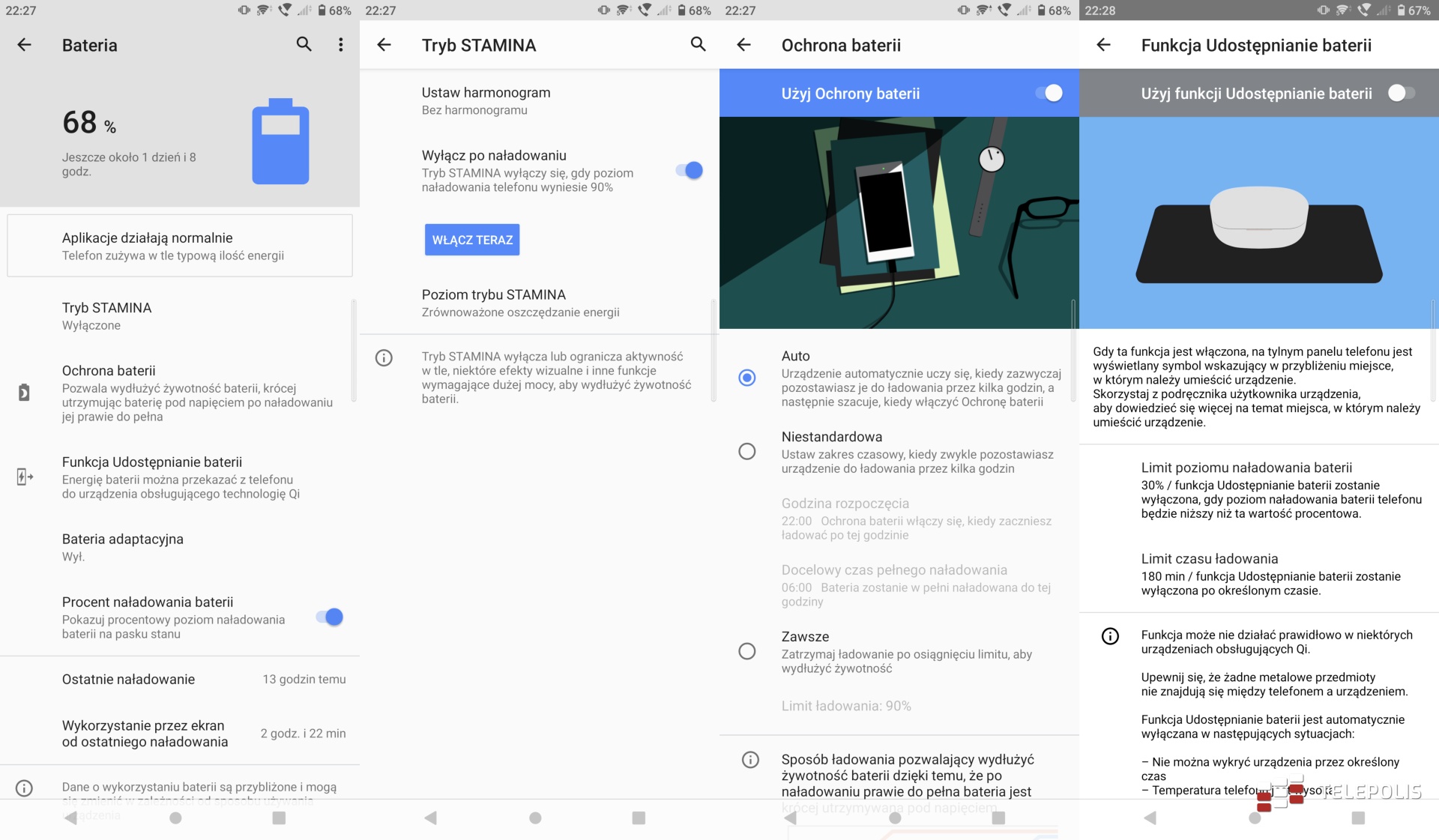The height and width of the screenshot is (840, 1439).
Task: Tap Funkcja Udostępnianie baterii list icon
Action: [x=24, y=477]
